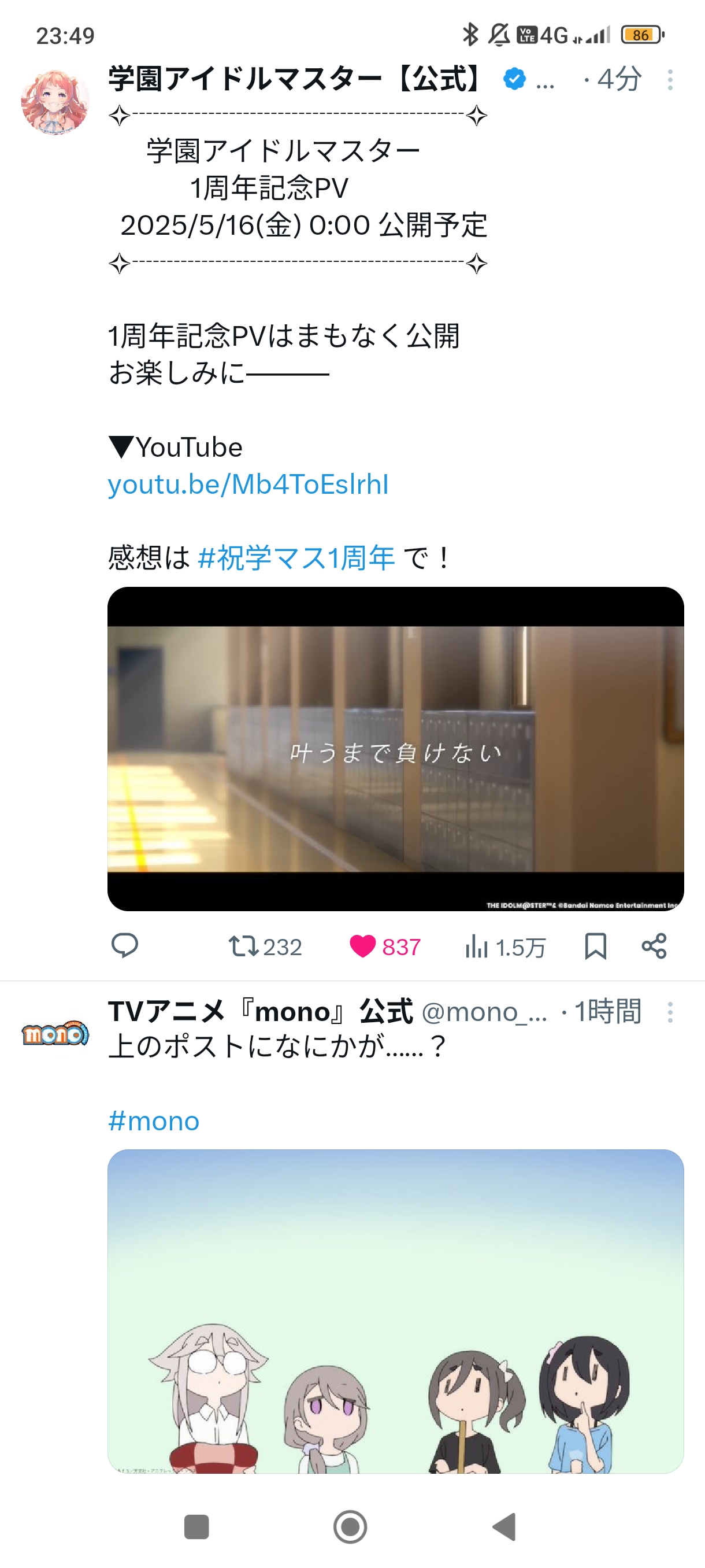Screen dimensions: 705x1568
Task: Bookmark the Gakuen Idolmaster post
Action: tap(595, 946)
